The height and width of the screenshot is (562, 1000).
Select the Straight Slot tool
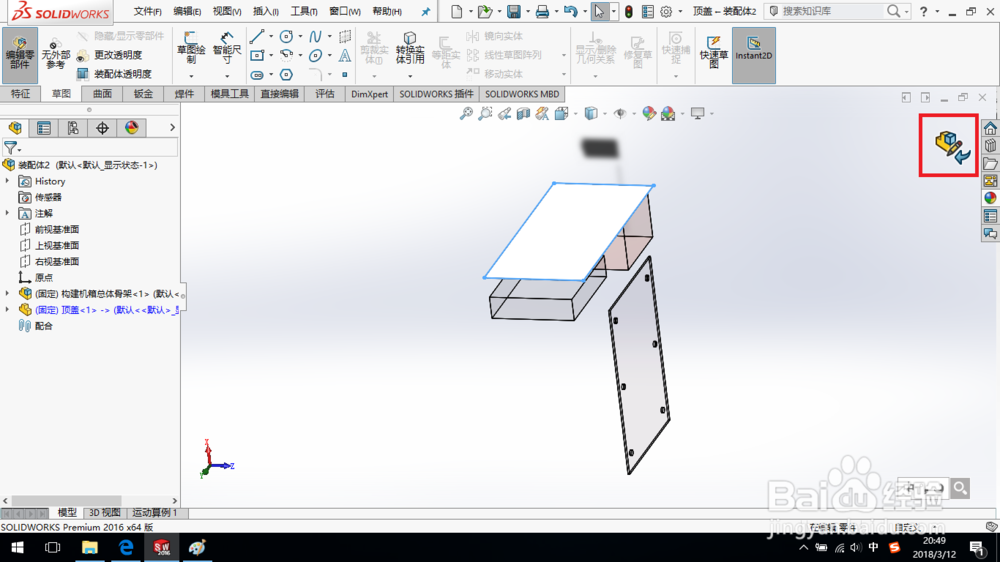[x=257, y=75]
